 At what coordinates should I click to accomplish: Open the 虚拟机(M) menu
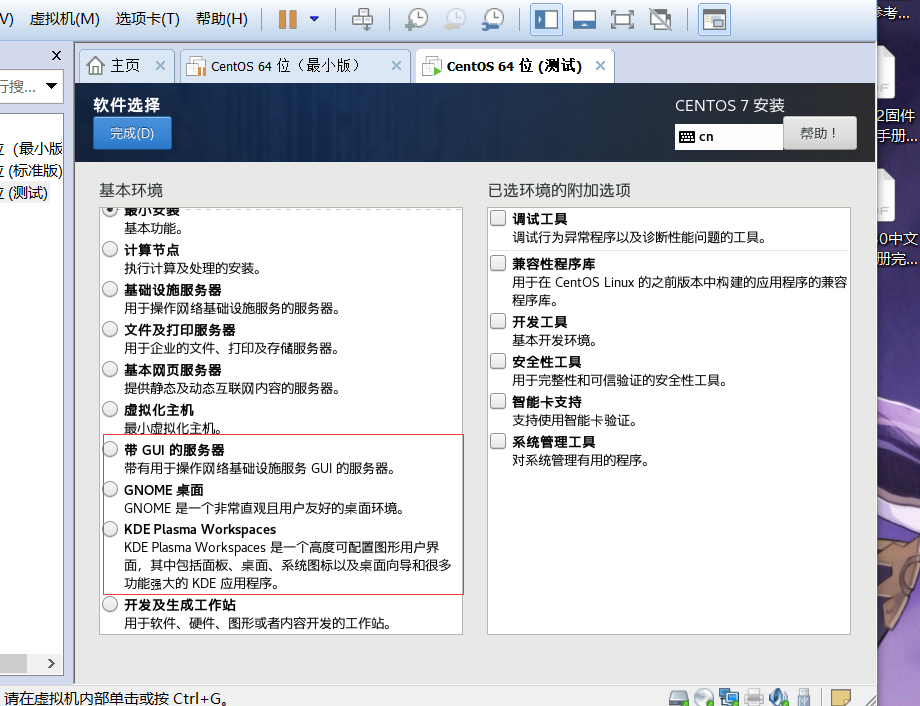(65, 19)
